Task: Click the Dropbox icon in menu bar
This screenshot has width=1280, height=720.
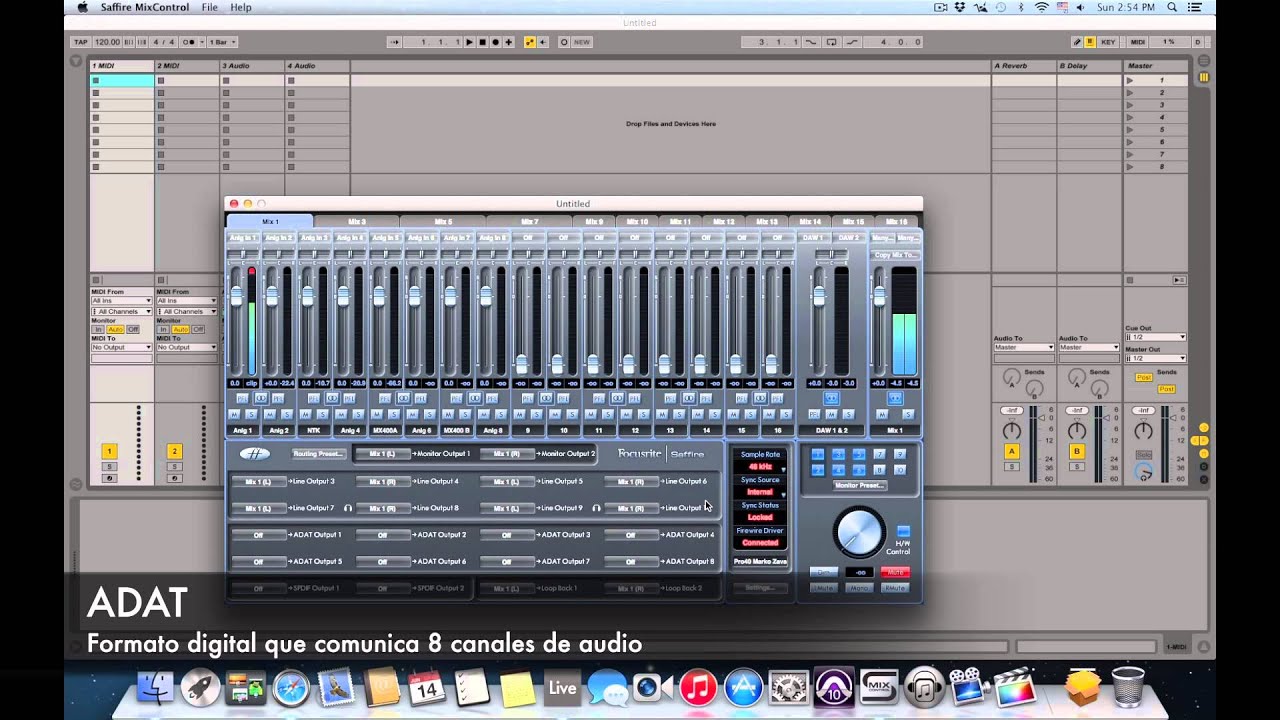Action: 960,7
